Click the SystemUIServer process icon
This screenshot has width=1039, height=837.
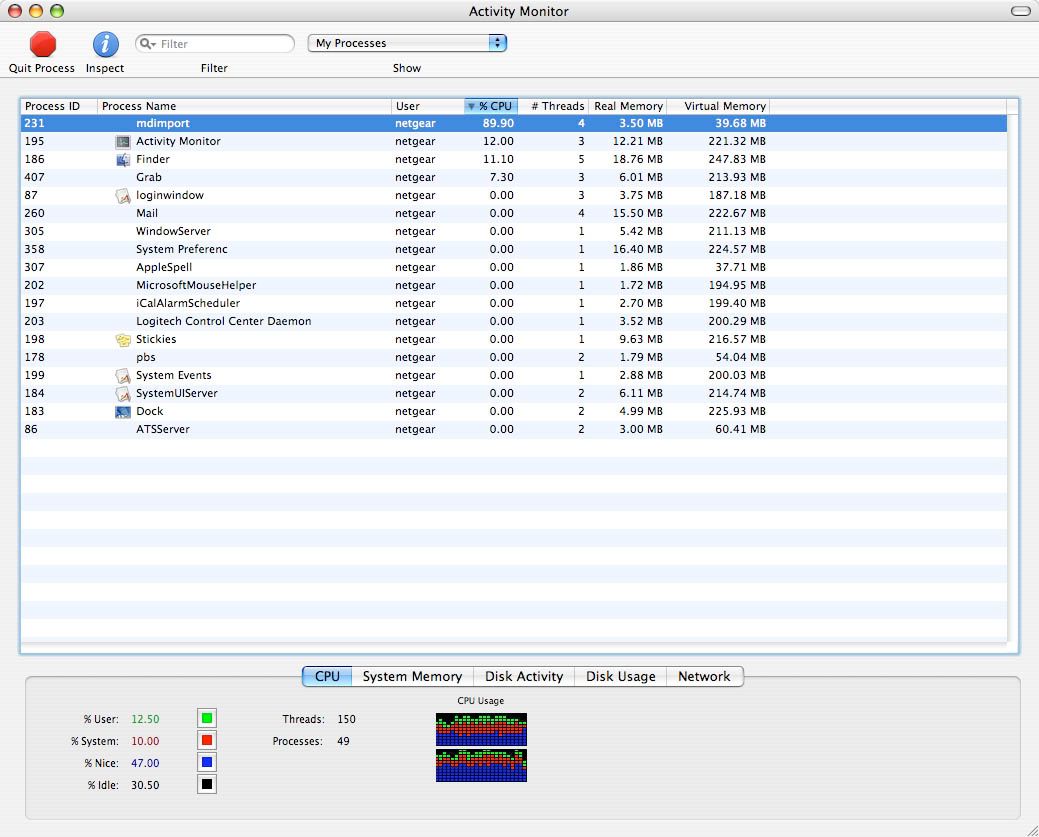[123, 394]
